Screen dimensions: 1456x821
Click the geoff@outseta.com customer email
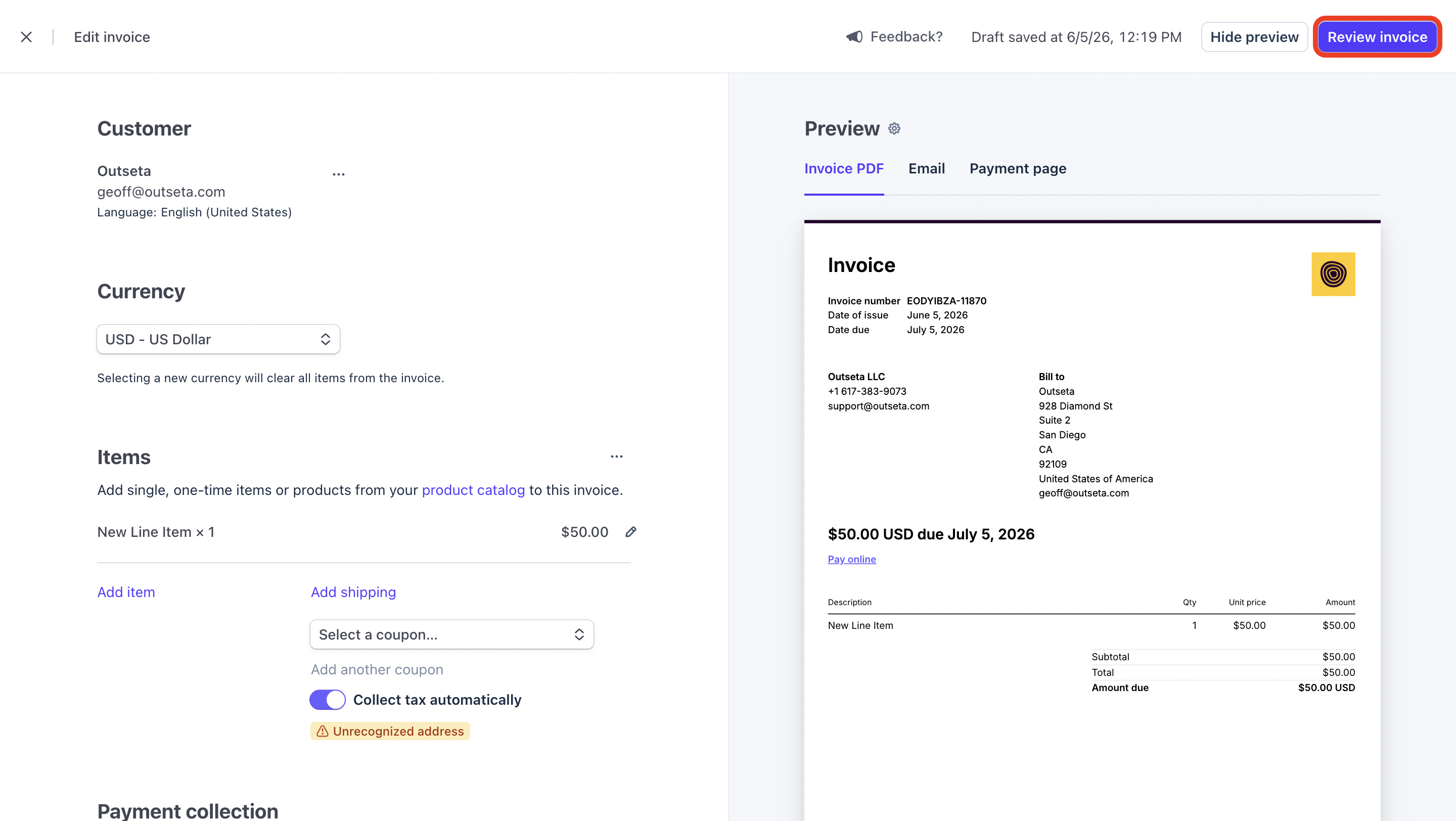click(x=161, y=192)
